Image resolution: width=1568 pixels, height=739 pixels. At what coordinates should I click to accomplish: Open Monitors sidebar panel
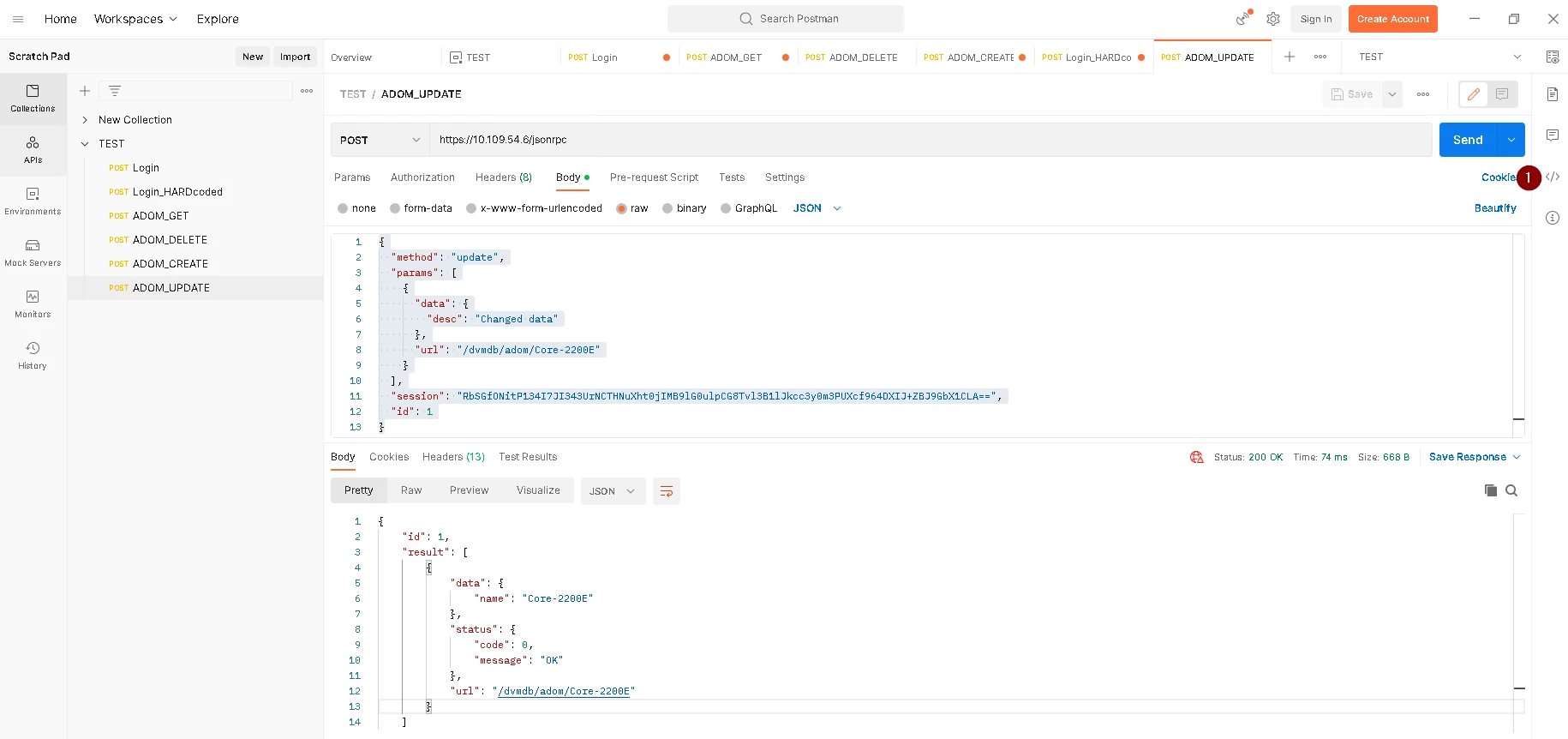(33, 304)
